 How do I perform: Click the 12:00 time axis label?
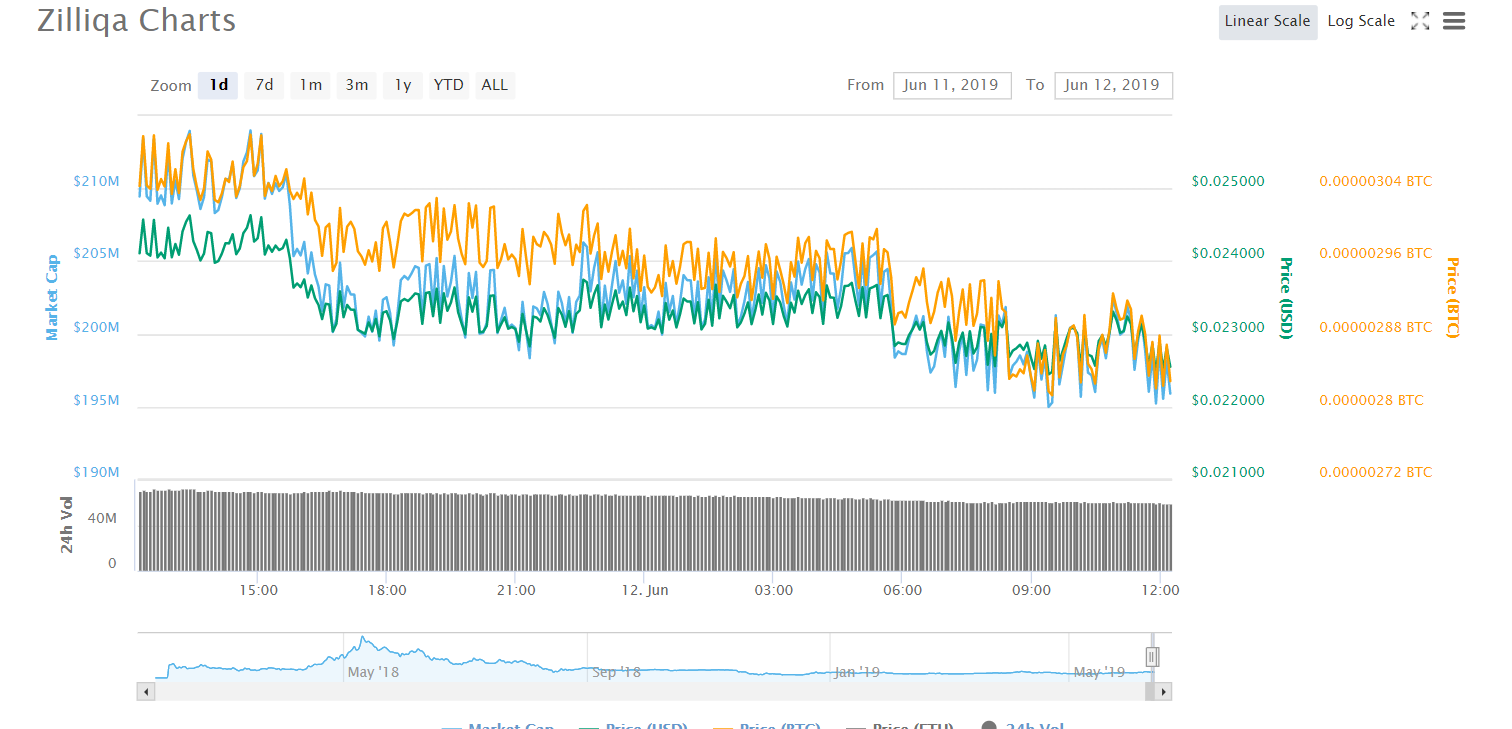[x=1160, y=590]
